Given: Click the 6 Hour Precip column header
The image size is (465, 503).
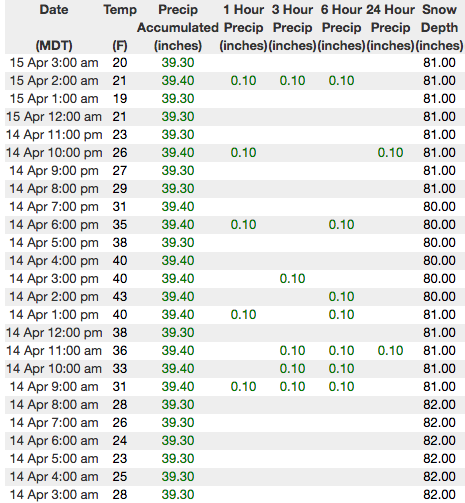Looking at the screenshot, I should click(341, 27).
